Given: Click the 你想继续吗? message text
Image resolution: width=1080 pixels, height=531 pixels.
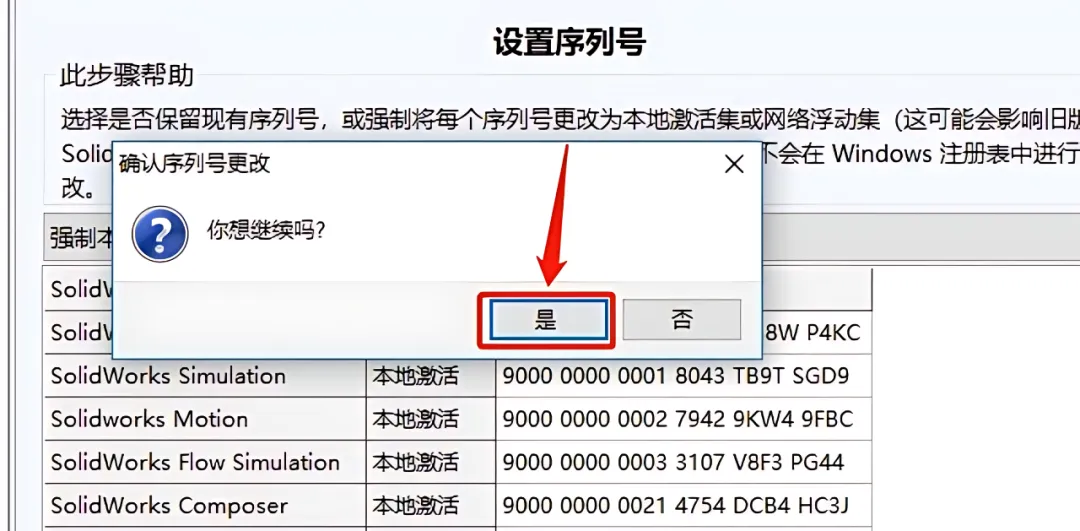Looking at the screenshot, I should [x=266, y=231].
